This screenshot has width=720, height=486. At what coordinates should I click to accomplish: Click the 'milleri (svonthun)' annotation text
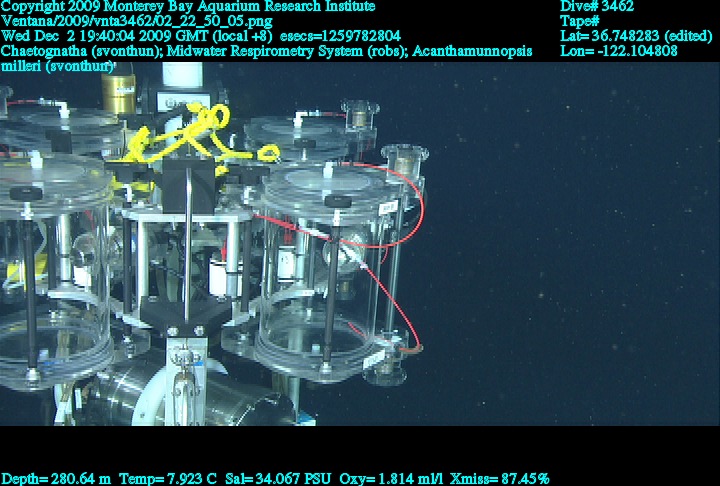click(57, 66)
